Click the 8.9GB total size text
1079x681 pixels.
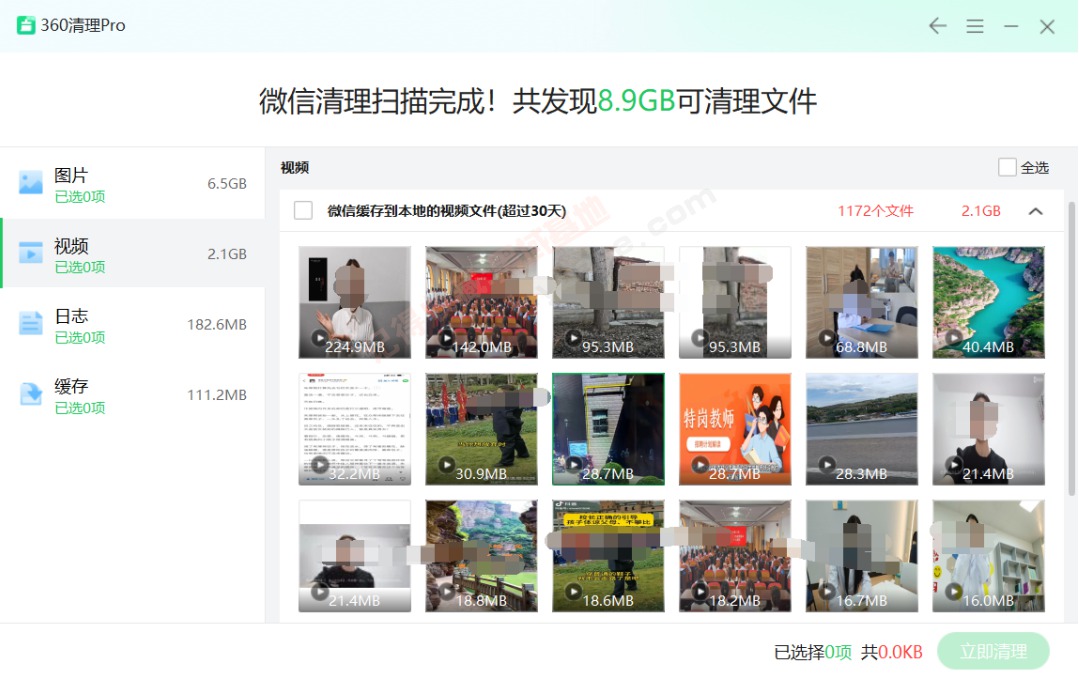(x=636, y=101)
